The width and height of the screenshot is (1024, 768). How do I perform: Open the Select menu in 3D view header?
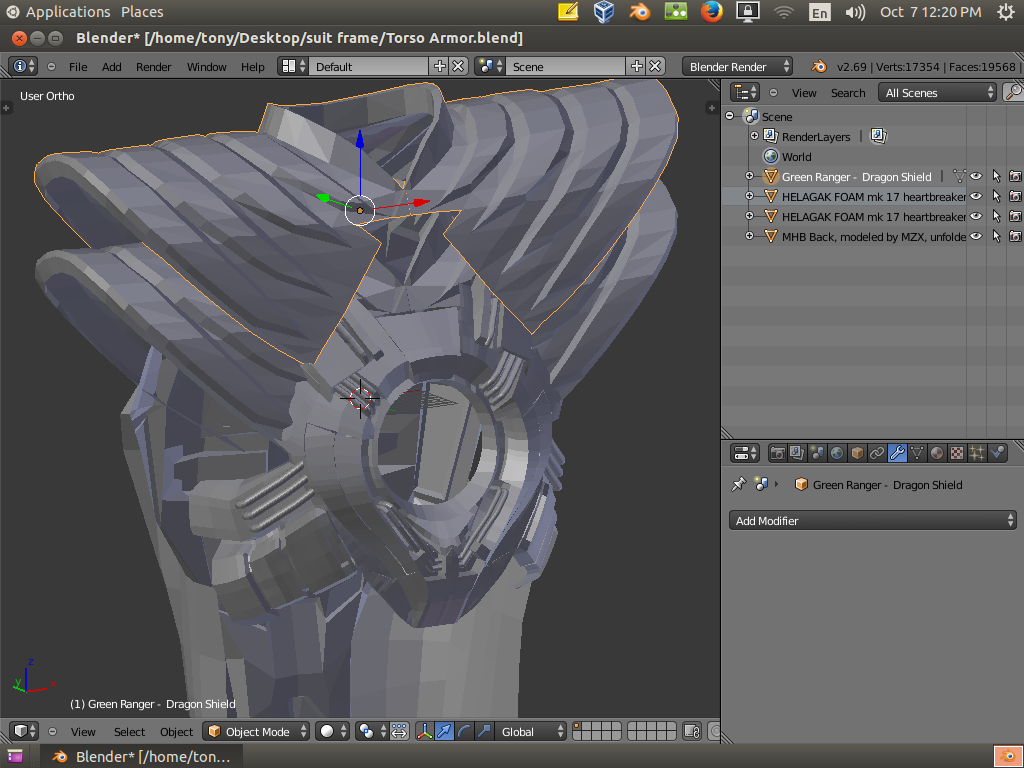[x=129, y=732]
